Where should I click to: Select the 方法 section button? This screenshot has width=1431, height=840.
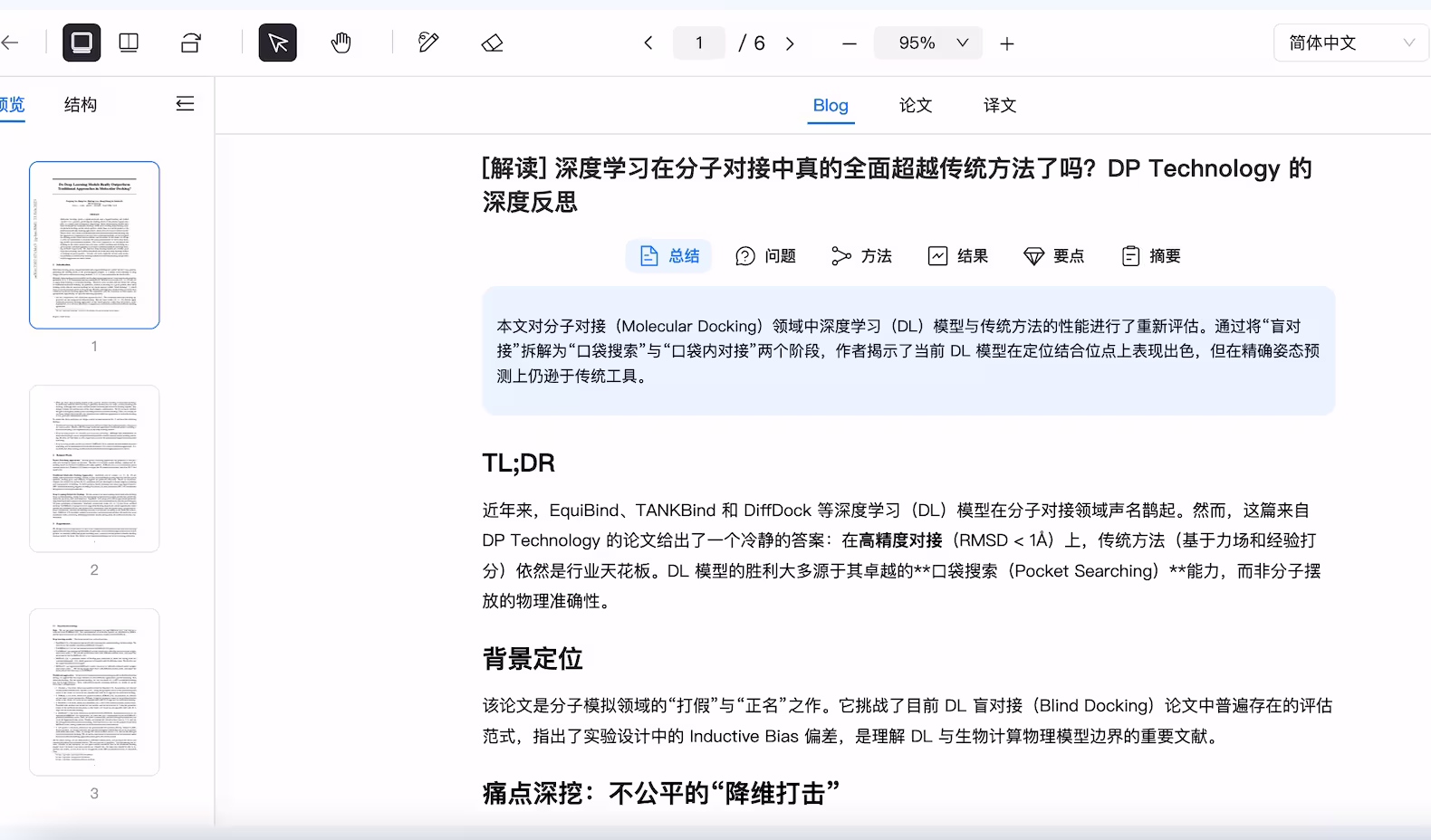pyautogui.click(x=862, y=256)
